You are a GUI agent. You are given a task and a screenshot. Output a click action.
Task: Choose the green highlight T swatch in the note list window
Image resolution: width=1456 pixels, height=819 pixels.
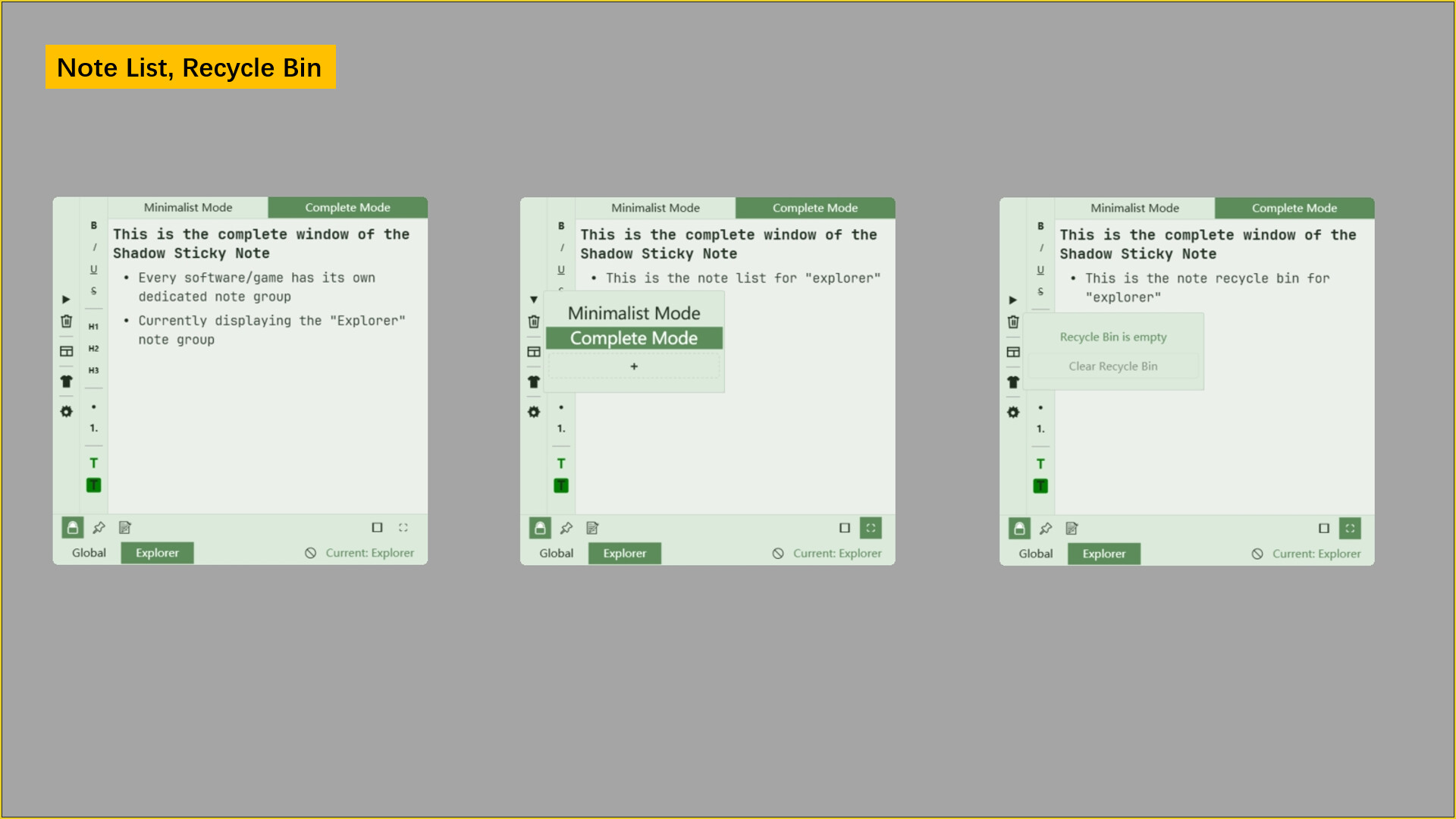click(561, 486)
